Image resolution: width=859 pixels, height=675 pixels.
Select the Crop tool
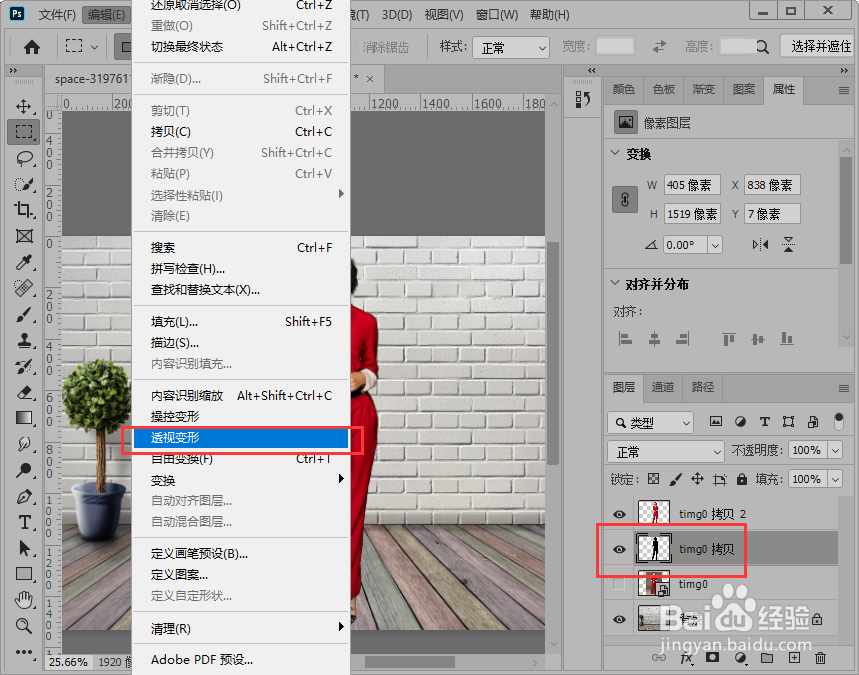coord(22,209)
